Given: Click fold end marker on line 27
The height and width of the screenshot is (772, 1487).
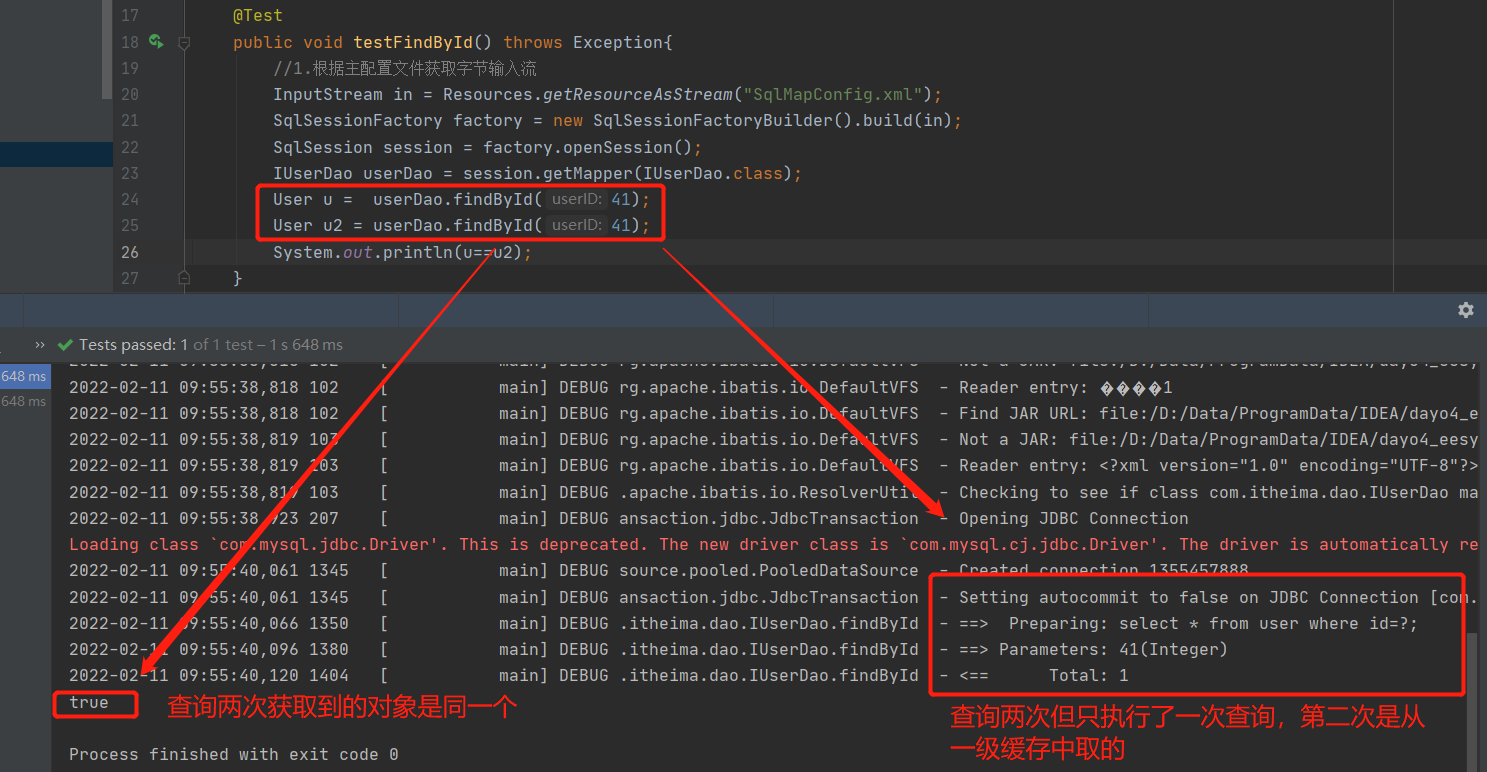Looking at the screenshot, I should coord(183,277).
